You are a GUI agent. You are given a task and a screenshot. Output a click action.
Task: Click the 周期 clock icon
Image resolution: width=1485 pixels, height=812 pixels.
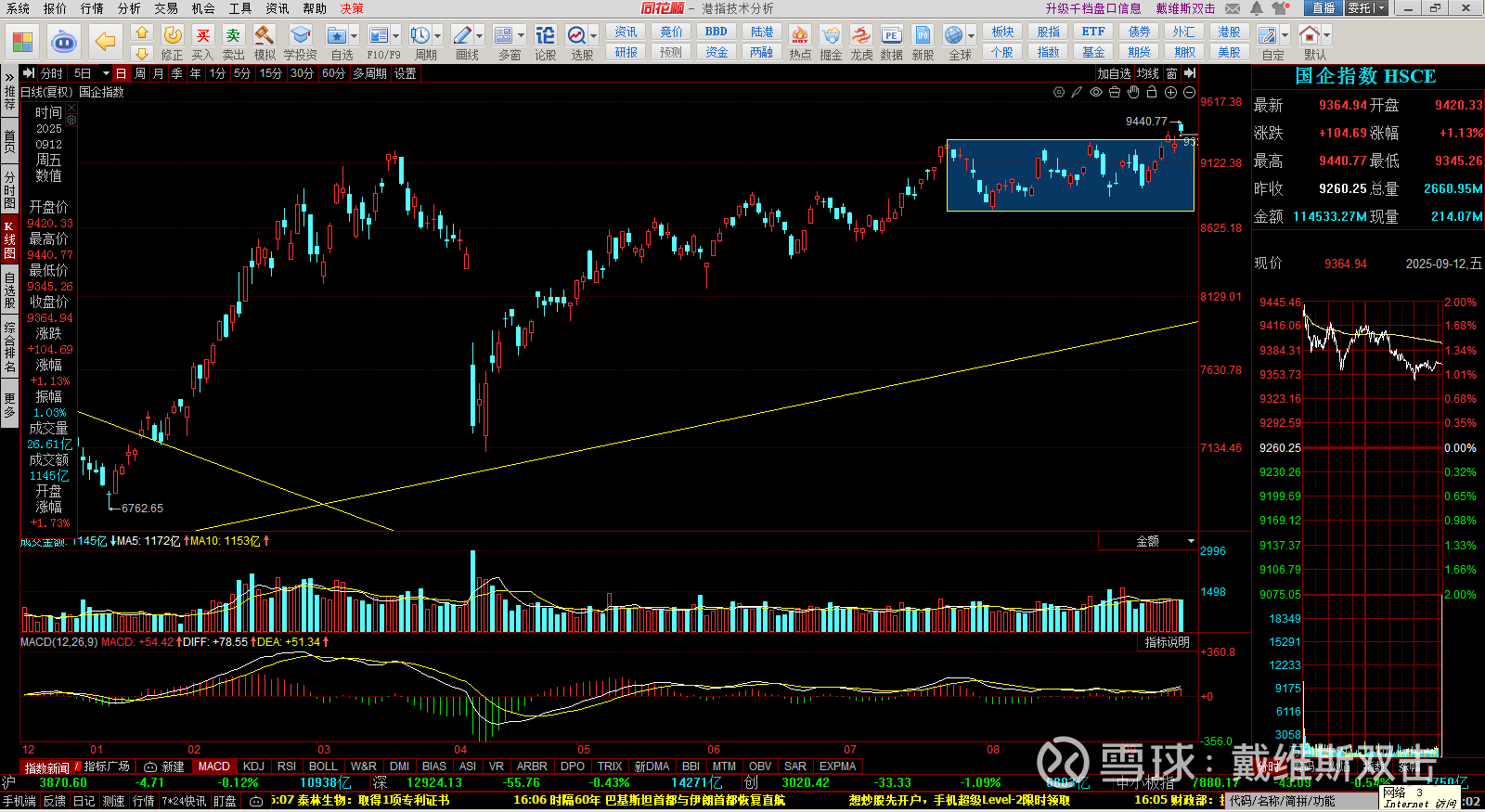pos(420,36)
